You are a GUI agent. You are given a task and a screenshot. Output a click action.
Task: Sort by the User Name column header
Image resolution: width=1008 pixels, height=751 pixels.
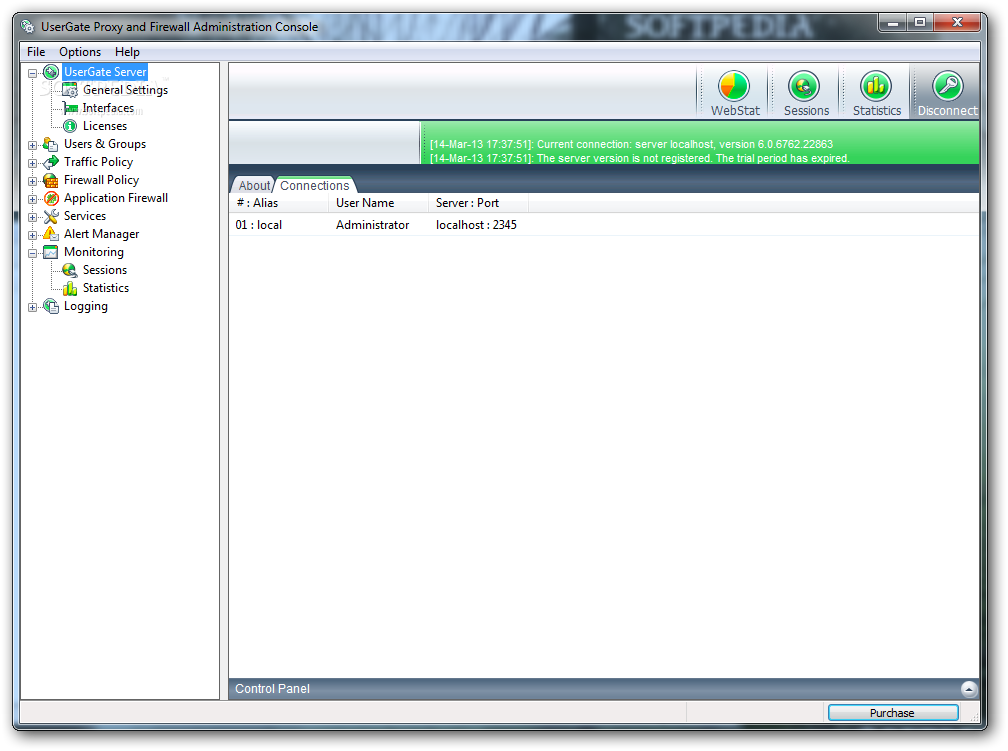[x=379, y=203]
